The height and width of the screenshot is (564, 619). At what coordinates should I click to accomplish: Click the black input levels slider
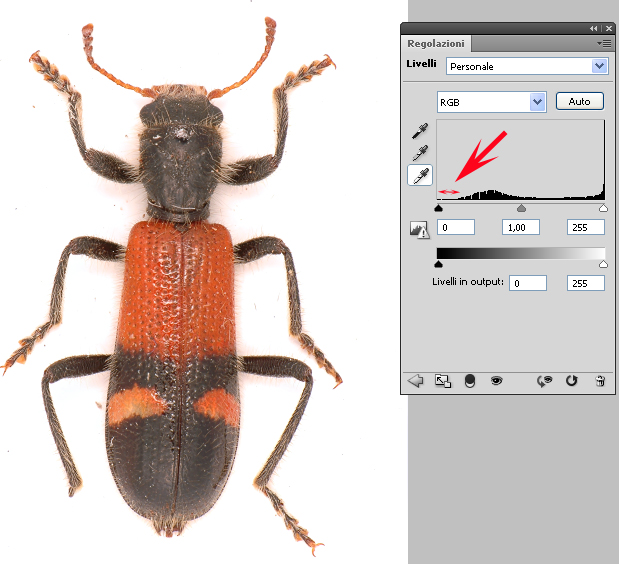[439, 208]
